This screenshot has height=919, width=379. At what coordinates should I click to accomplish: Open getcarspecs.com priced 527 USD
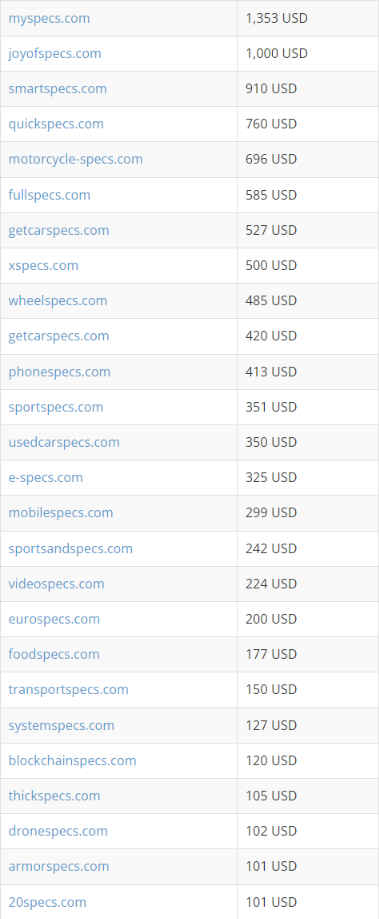(59, 230)
